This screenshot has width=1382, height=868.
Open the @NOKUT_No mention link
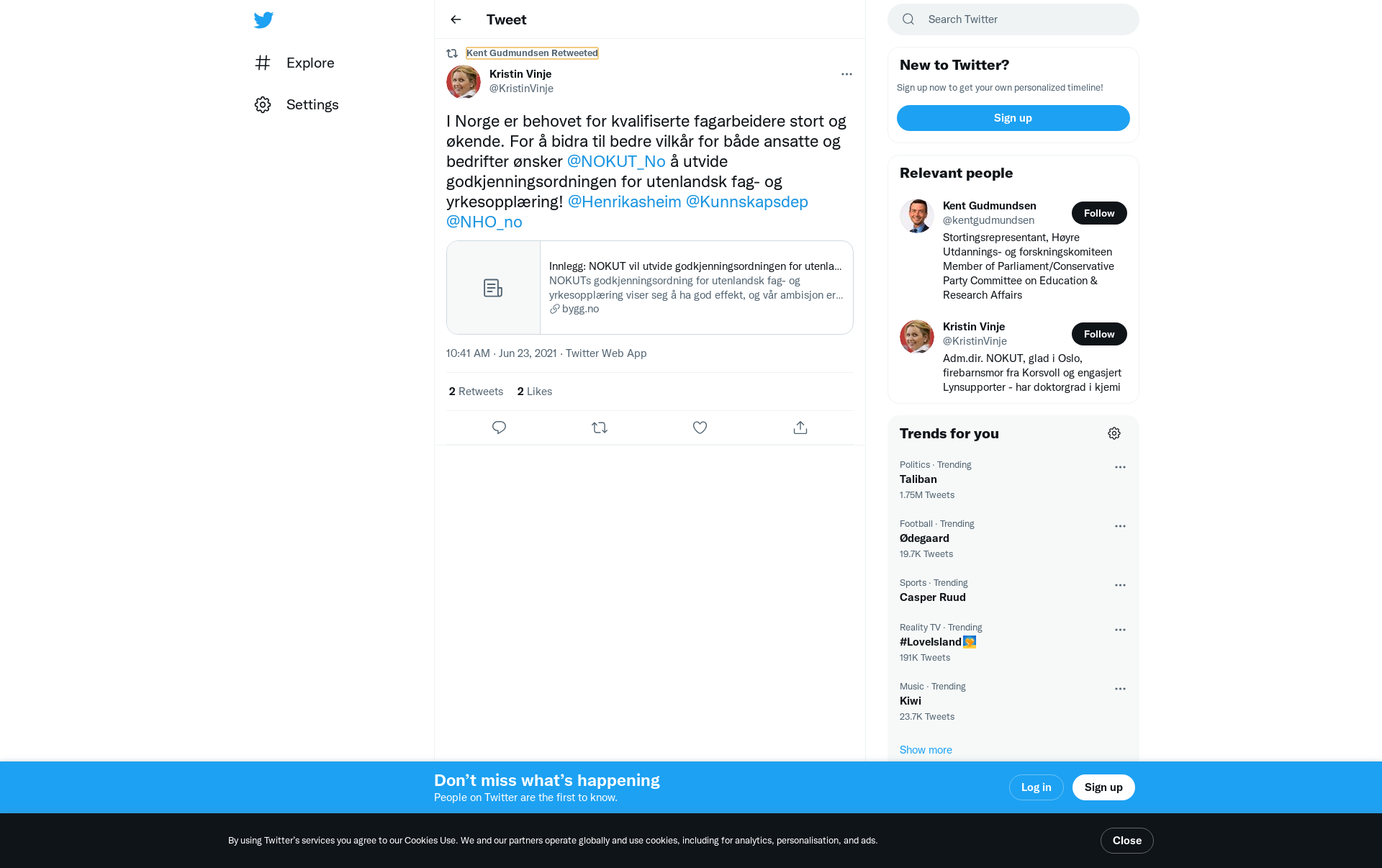point(616,161)
